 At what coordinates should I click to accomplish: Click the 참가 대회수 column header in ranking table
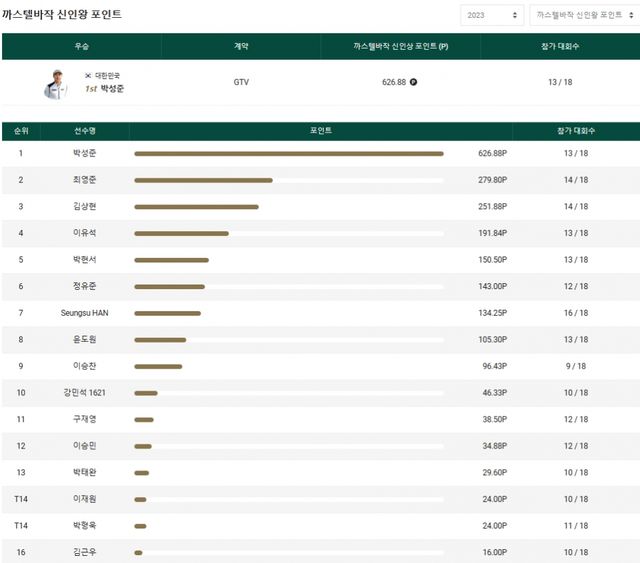[575, 131]
